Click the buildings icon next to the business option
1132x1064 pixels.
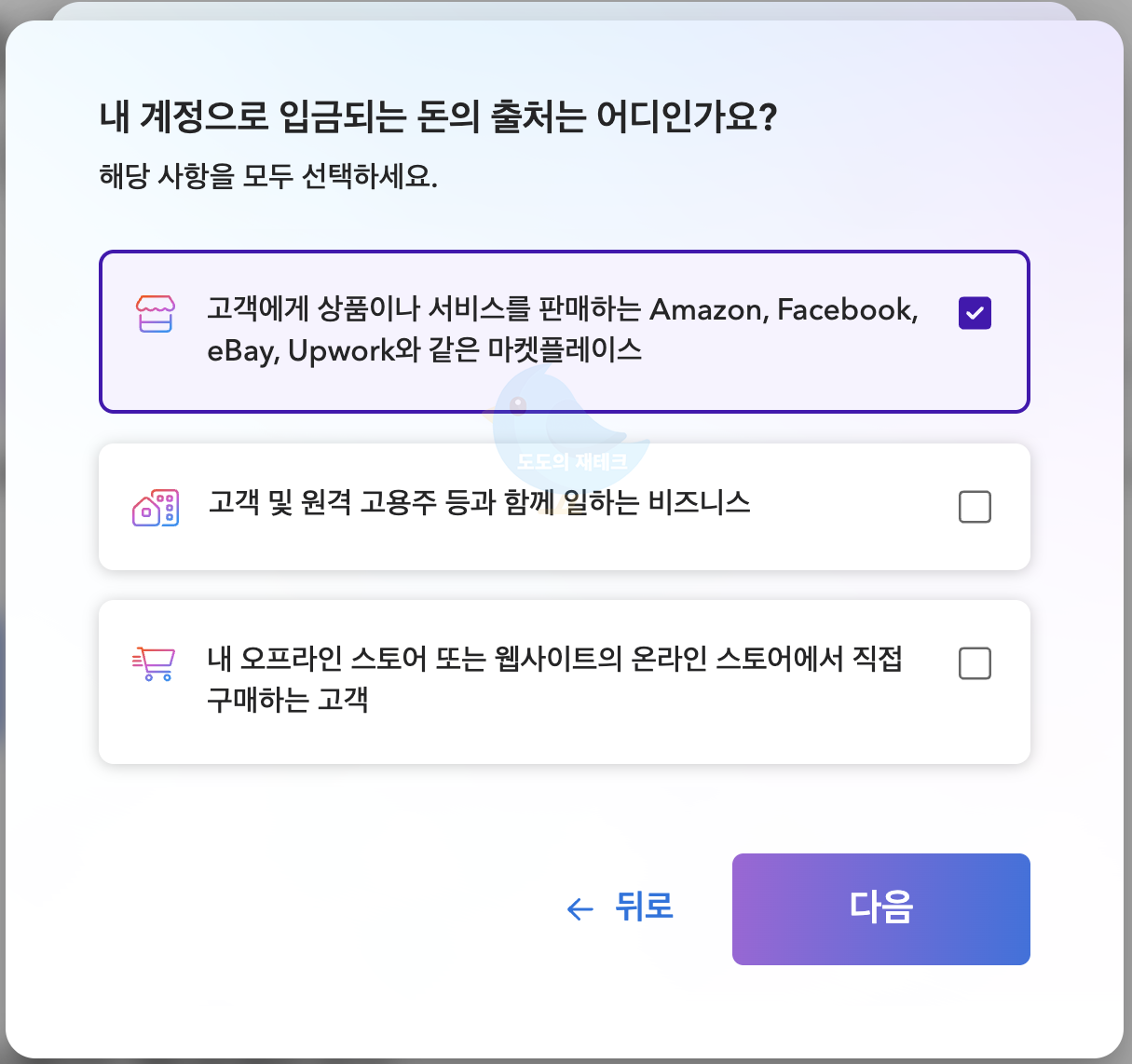coord(156,506)
